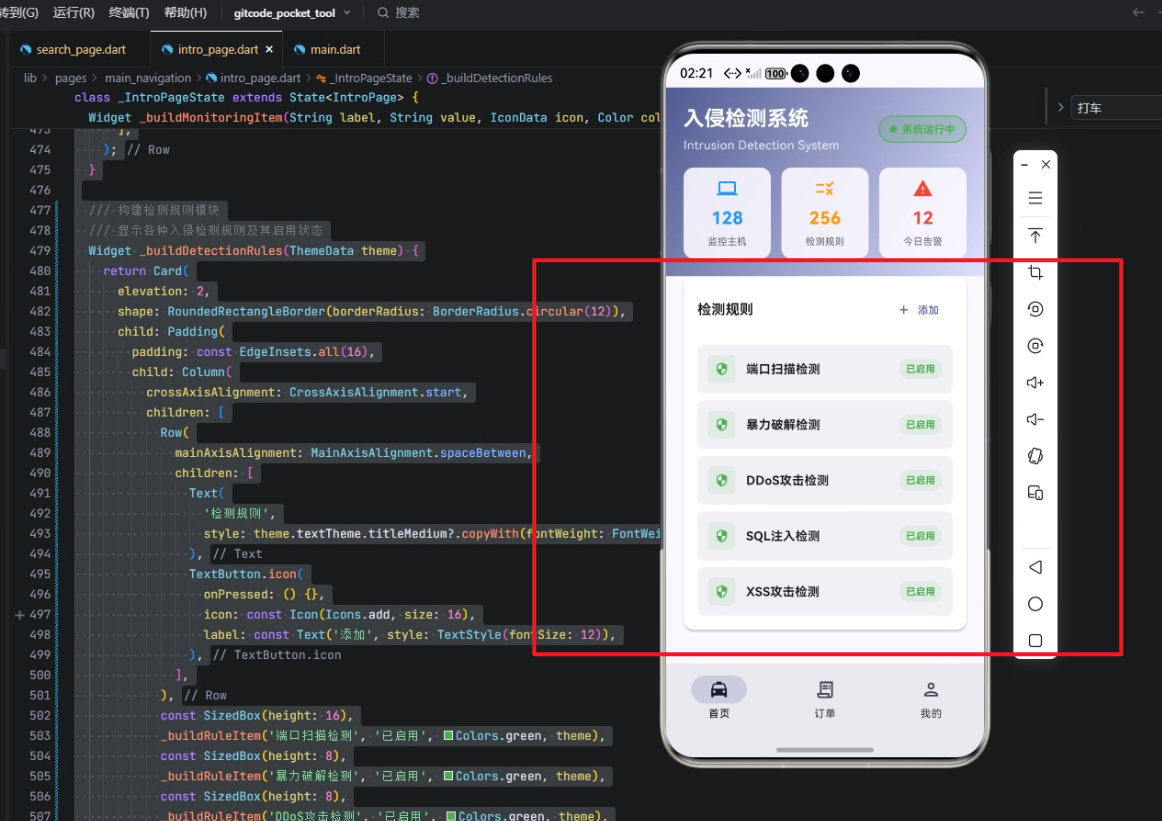Rotate the emulator screen

pos(1035,456)
